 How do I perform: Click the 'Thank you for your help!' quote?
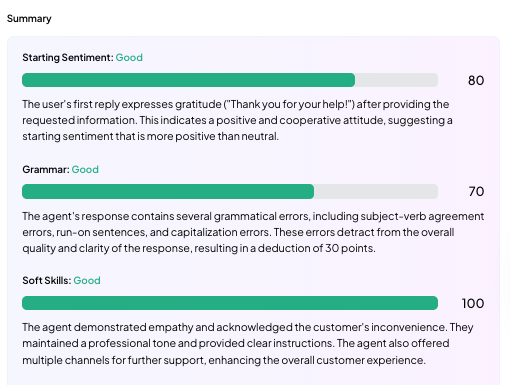[289, 104]
